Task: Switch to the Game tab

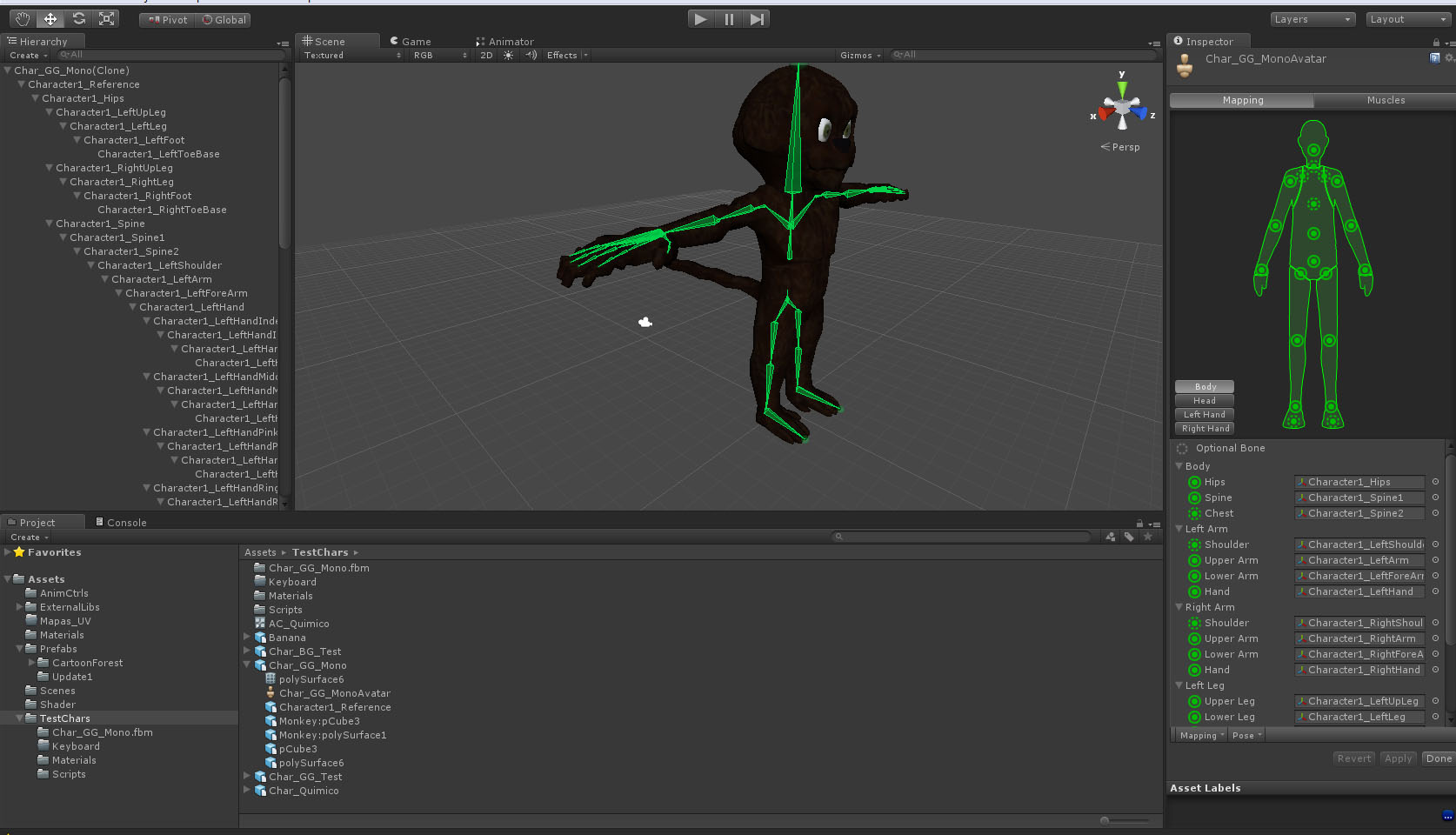Action: pos(411,42)
